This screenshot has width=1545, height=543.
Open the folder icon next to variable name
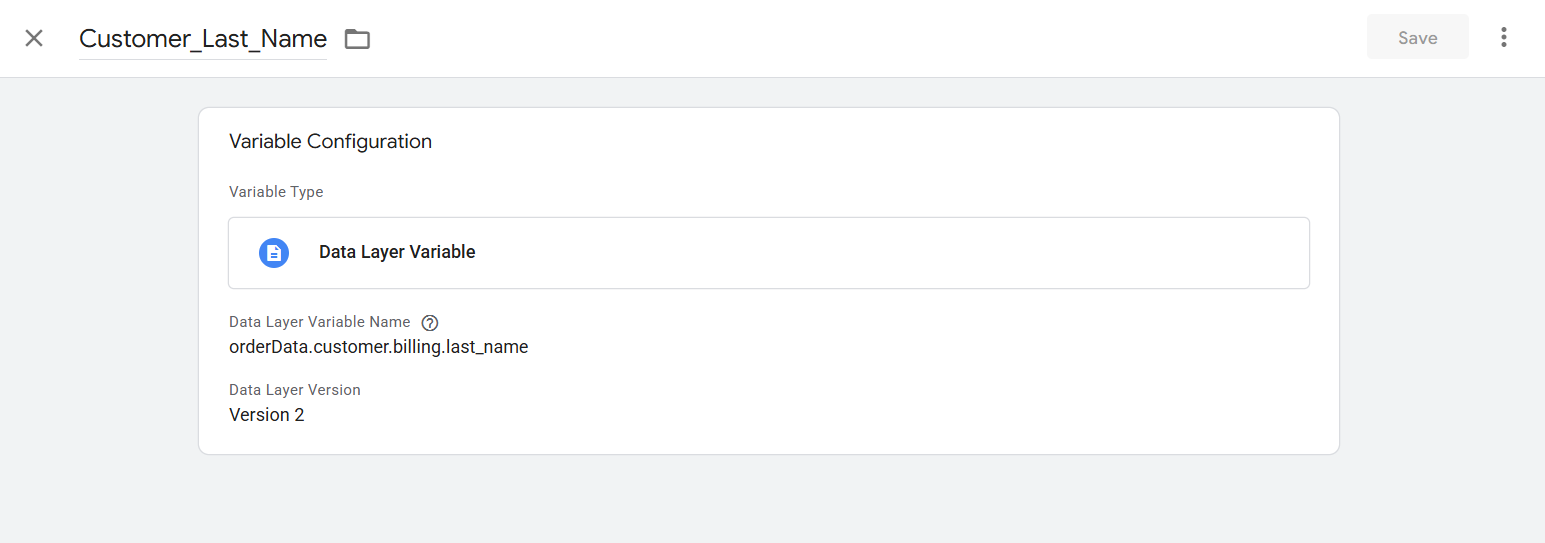pyautogui.click(x=357, y=39)
